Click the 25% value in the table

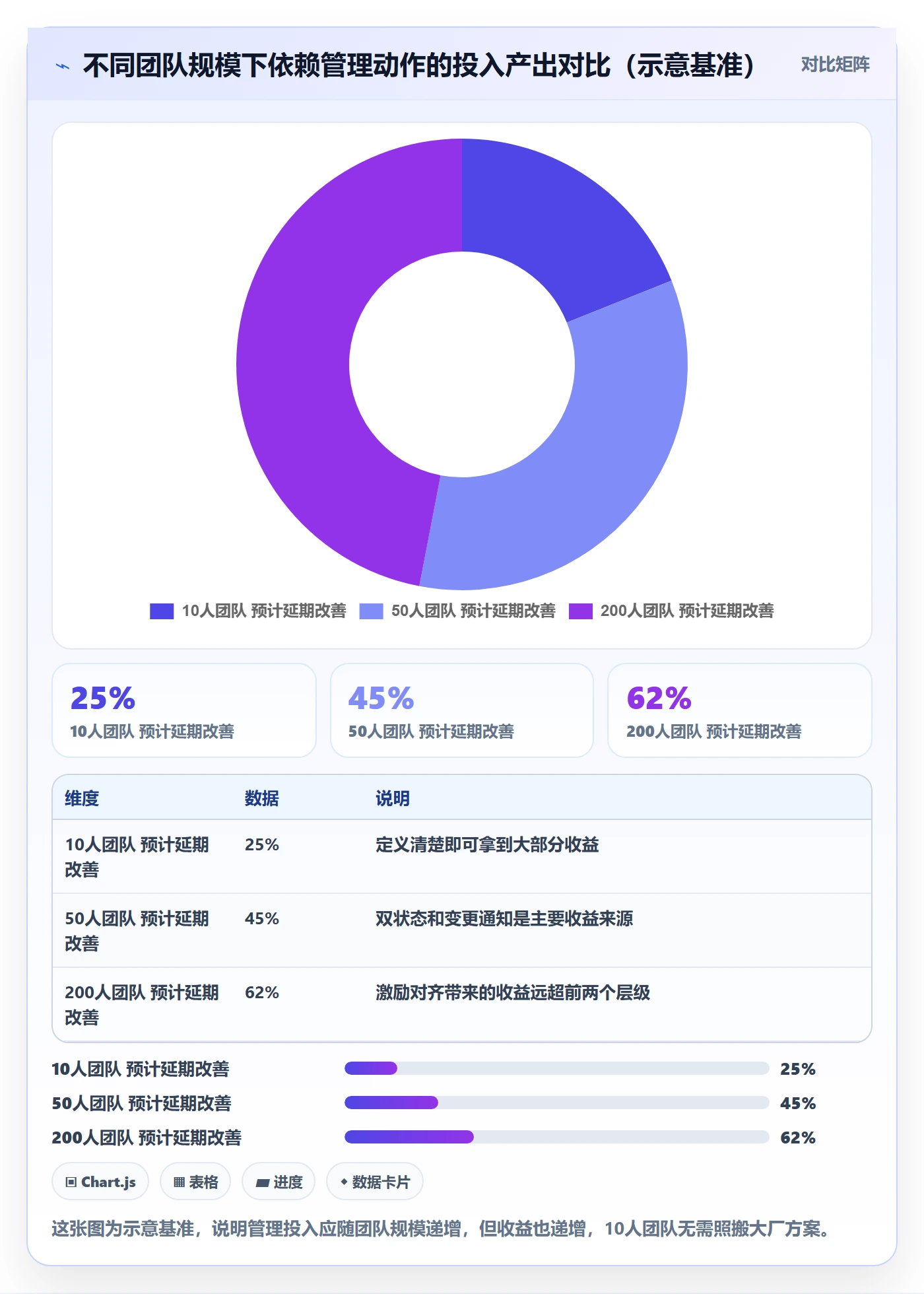point(262,844)
